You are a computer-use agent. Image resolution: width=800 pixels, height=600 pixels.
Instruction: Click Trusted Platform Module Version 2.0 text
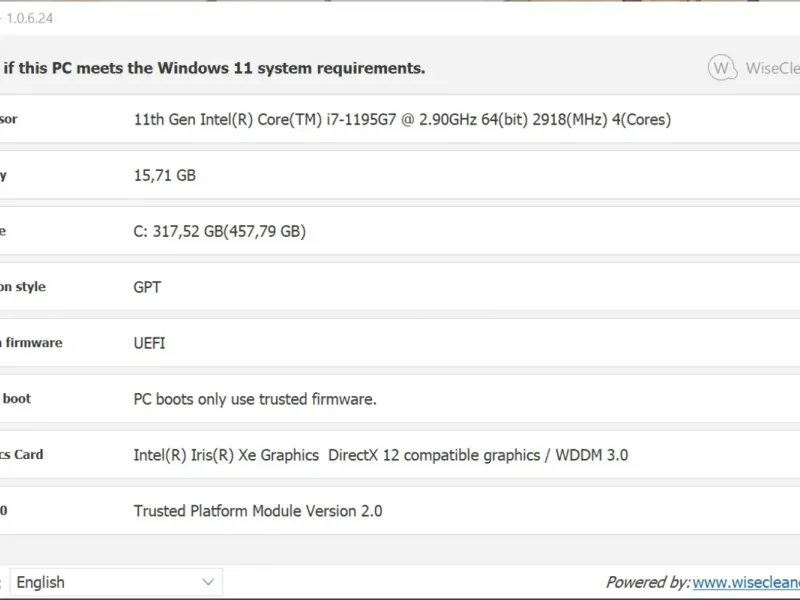click(x=258, y=511)
